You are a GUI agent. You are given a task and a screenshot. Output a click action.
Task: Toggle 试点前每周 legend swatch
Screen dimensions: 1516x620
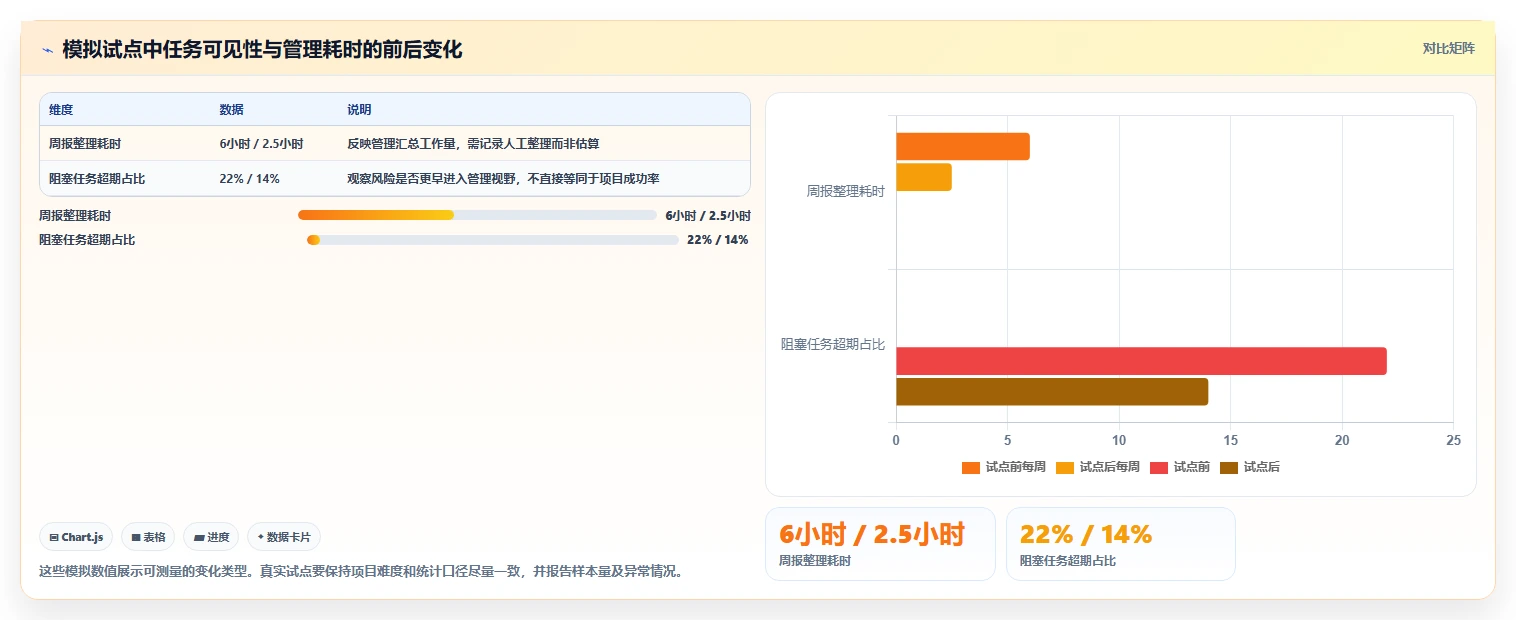pos(971,468)
